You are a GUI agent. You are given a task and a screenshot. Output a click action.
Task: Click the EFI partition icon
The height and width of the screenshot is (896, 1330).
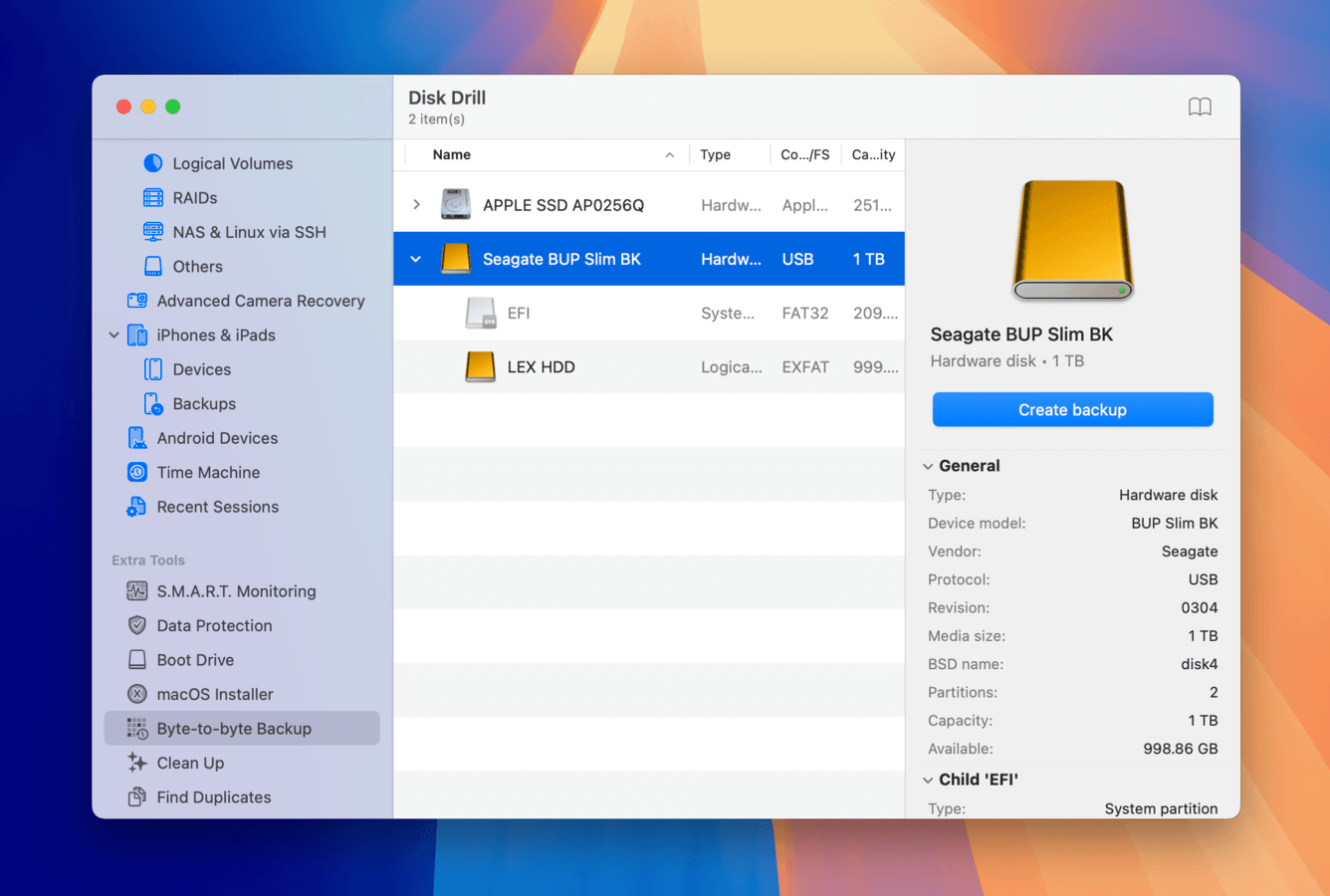click(481, 313)
